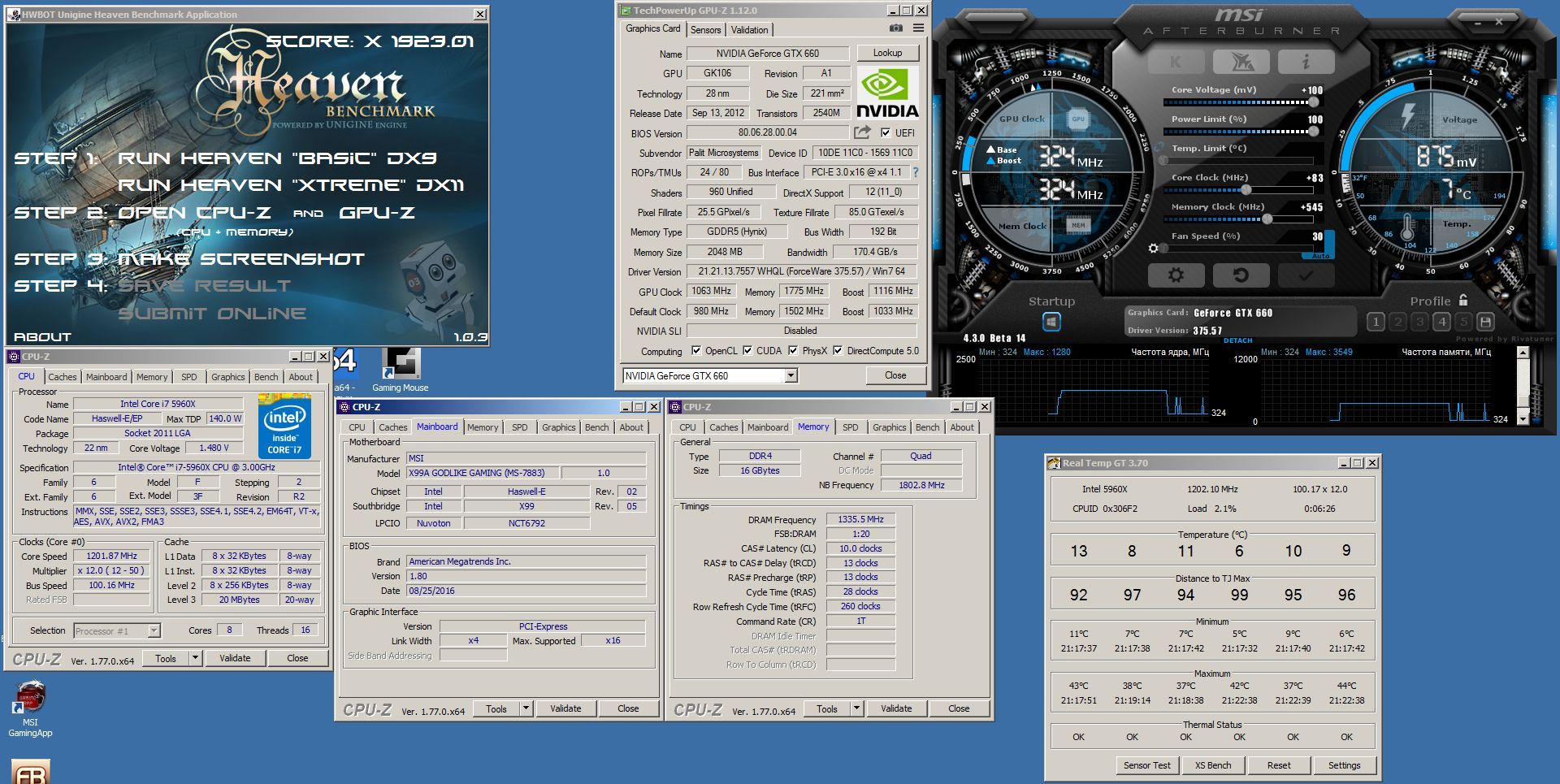Click the GPU-Z BIOS export share icon
The height and width of the screenshot is (784, 1560).
click(862, 132)
